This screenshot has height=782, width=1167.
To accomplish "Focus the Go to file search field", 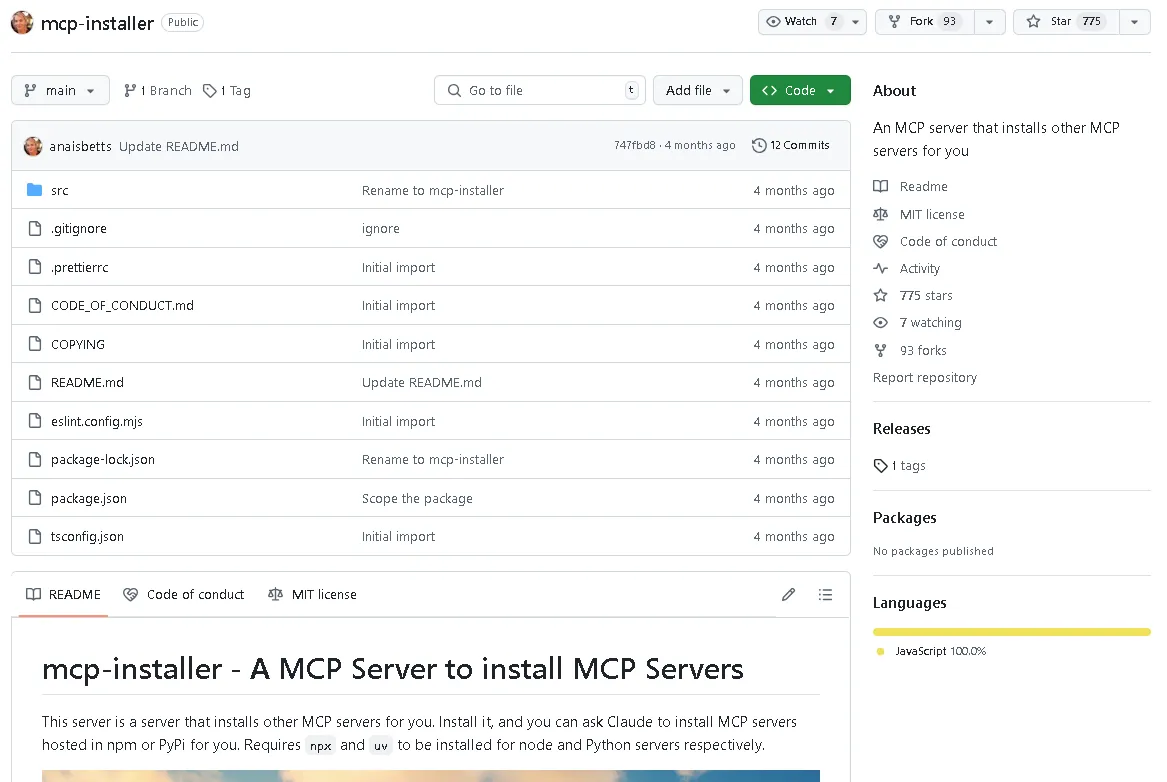I will [540, 90].
